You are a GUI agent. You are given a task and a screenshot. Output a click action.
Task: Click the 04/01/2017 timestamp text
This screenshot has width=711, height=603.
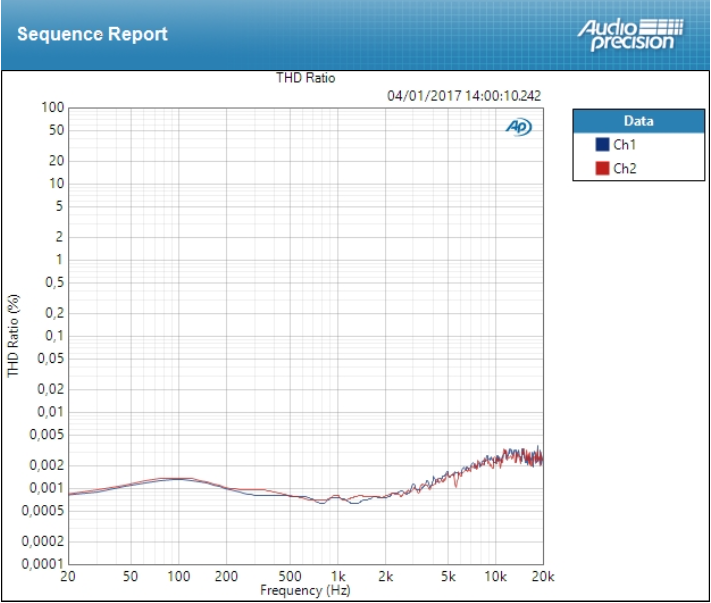464,96
